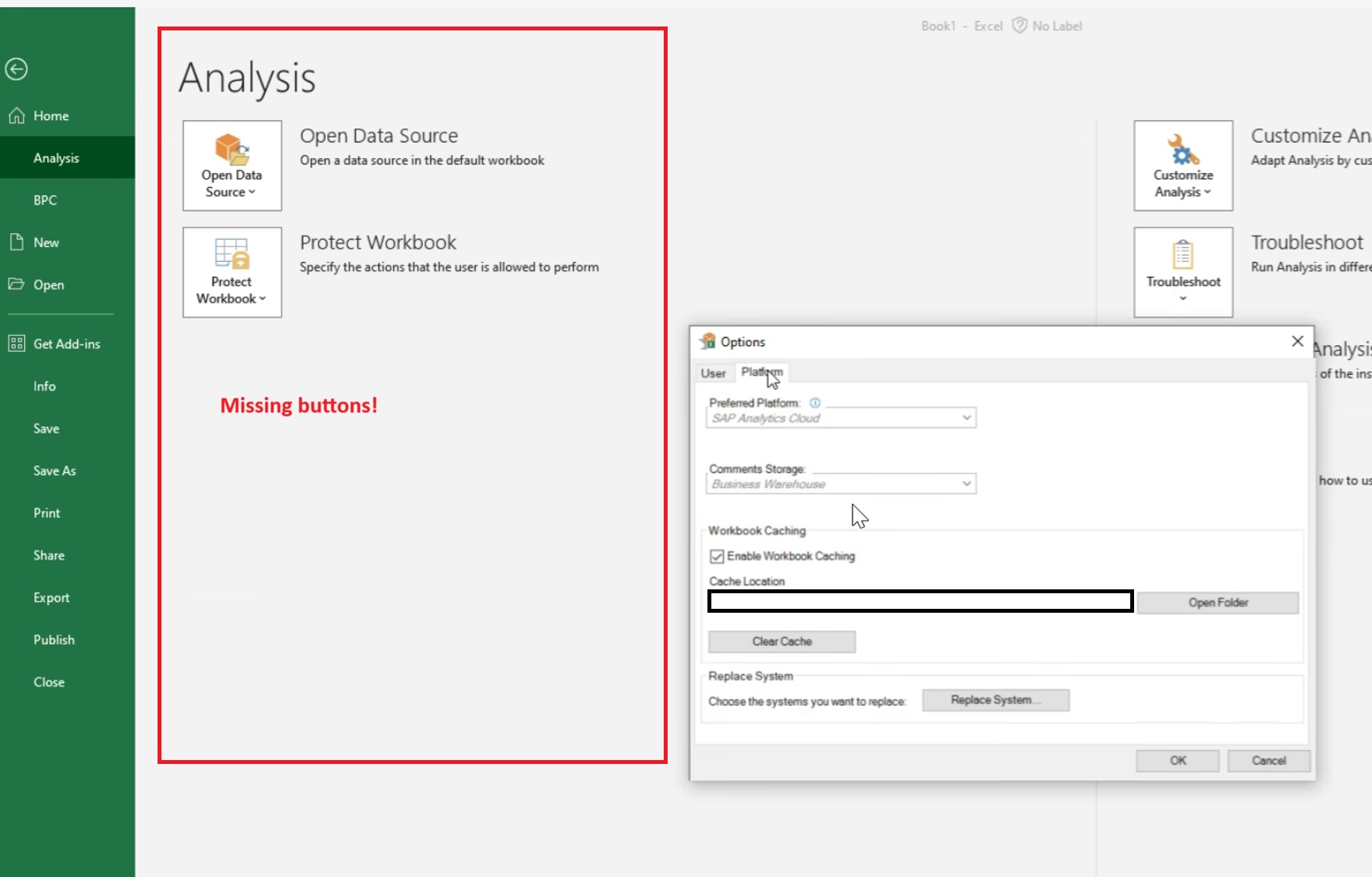Viewport: 1372px width, 877px height.
Task: Choose Save As in sidebar
Action: tap(67, 471)
